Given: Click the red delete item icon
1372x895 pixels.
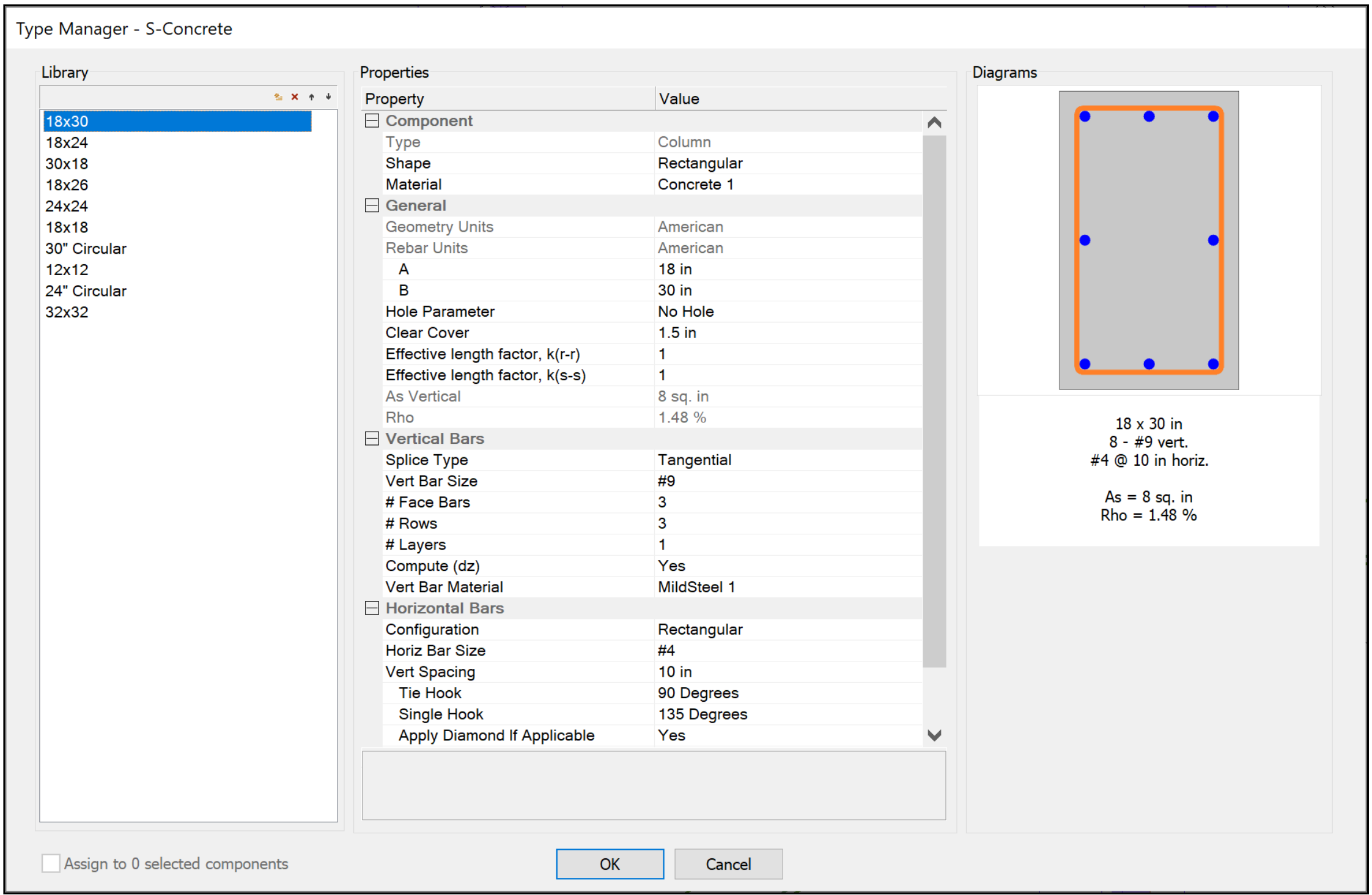Looking at the screenshot, I should click(x=295, y=97).
